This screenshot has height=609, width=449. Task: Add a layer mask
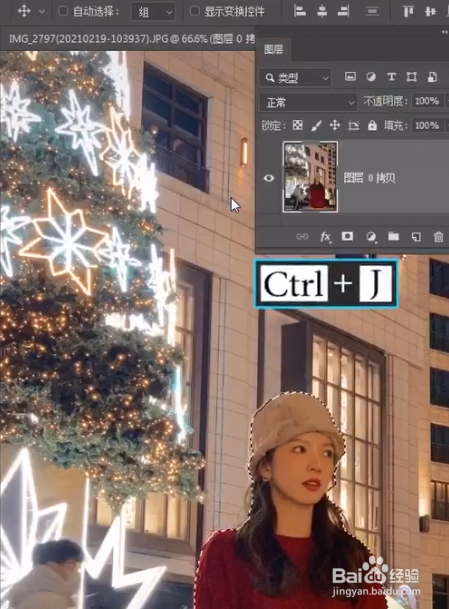pyautogui.click(x=347, y=236)
